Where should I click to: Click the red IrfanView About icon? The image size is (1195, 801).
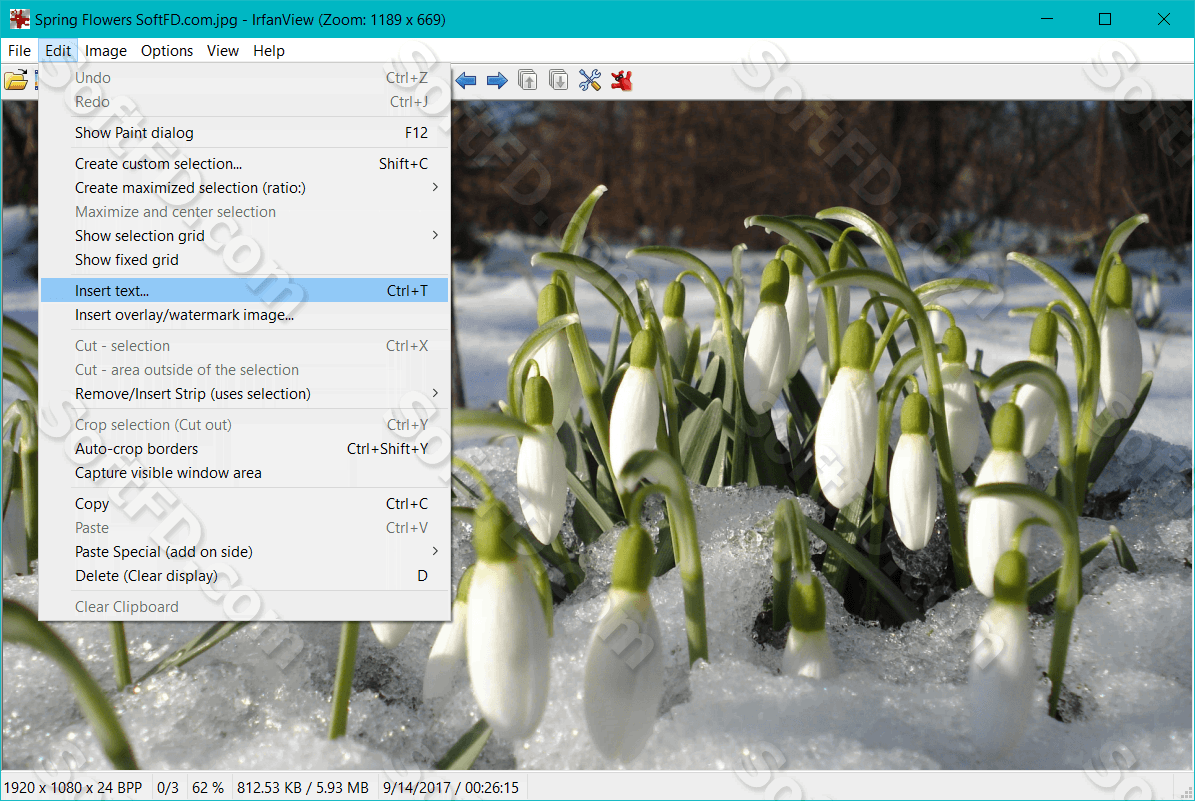click(x=622, y=80)
